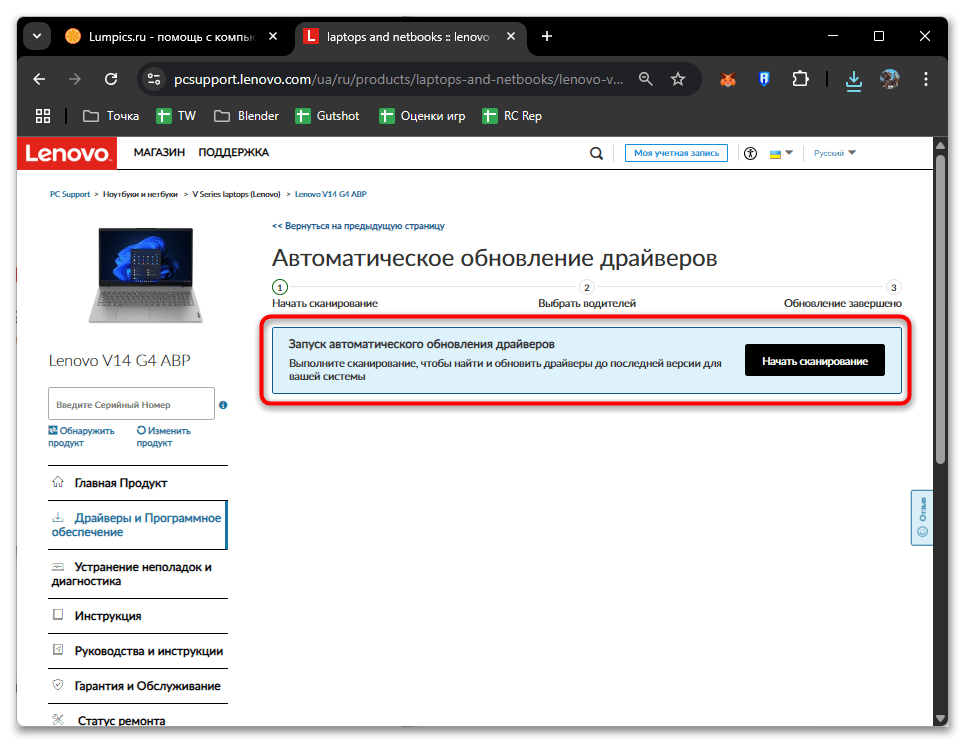Image resolution: width=965 pixels, height=743 pixels.
Task: Open site information icon in address bar
Action: click(x=153, y=79)
